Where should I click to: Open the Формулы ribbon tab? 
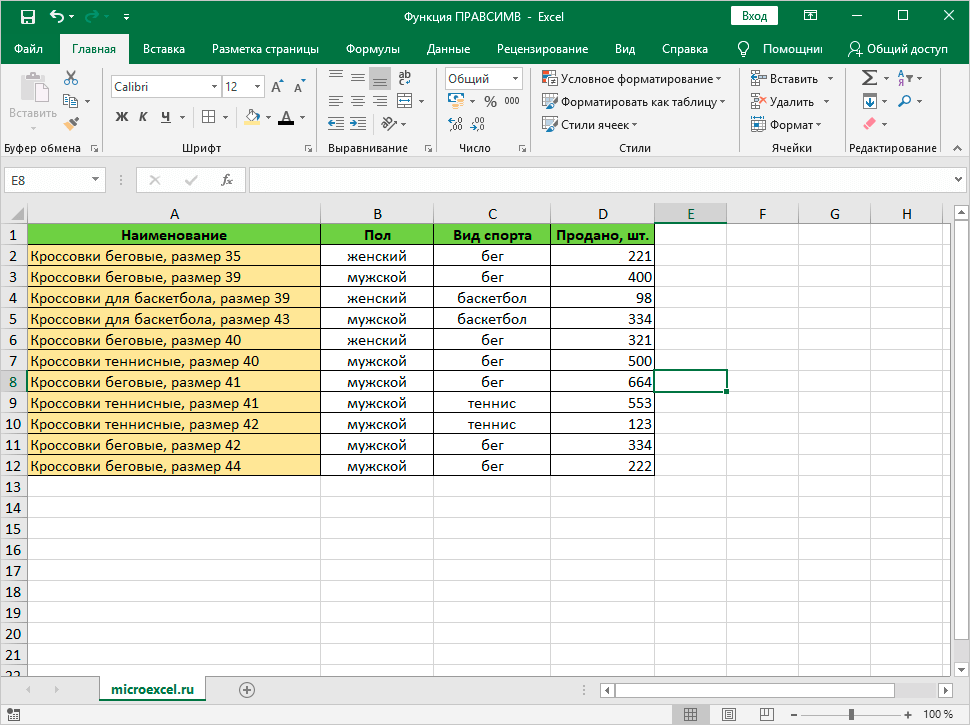tap(372, 49)
